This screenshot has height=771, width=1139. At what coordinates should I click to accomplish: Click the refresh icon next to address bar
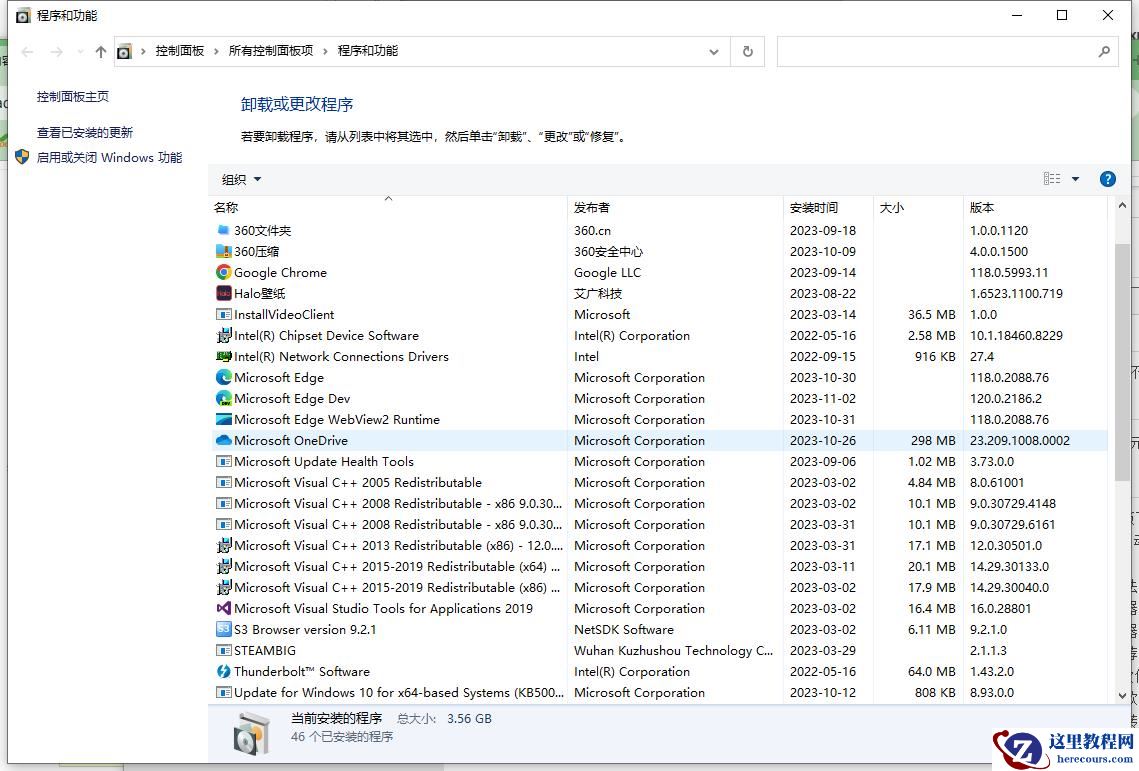[x=747, y=51]
